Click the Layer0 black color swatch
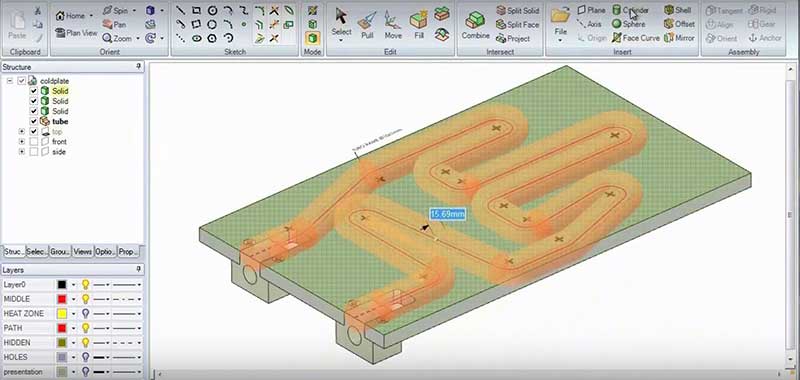This screenshot has height=380, width=800. (62, 285)
